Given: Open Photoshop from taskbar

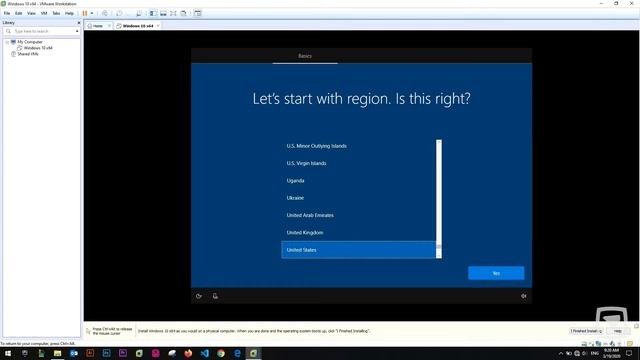Looking at the screenshot, I should click(107, 353).
